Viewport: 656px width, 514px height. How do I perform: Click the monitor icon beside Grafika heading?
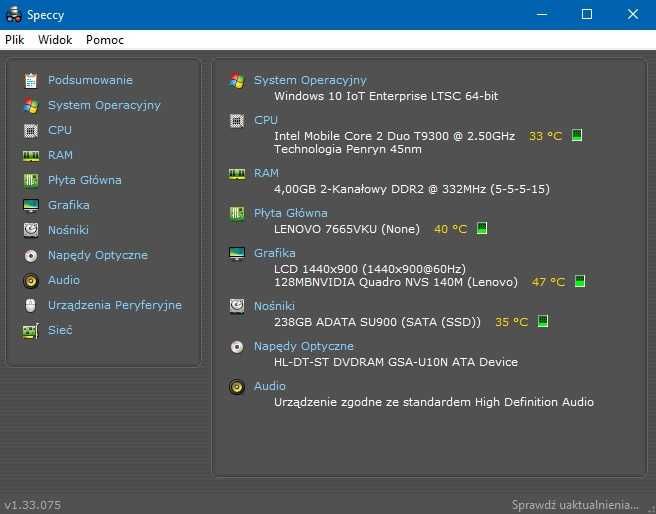(x=237, y=253)
